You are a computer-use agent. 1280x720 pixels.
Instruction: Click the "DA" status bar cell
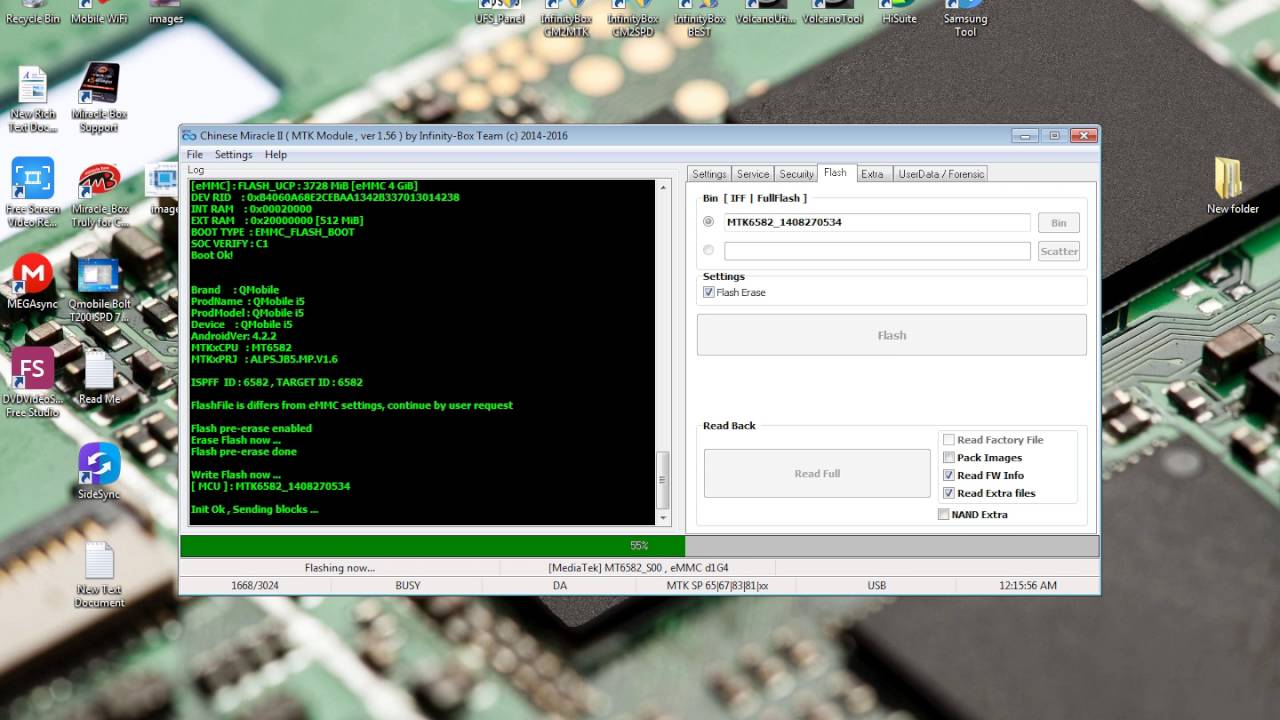[x=560, y=586]
